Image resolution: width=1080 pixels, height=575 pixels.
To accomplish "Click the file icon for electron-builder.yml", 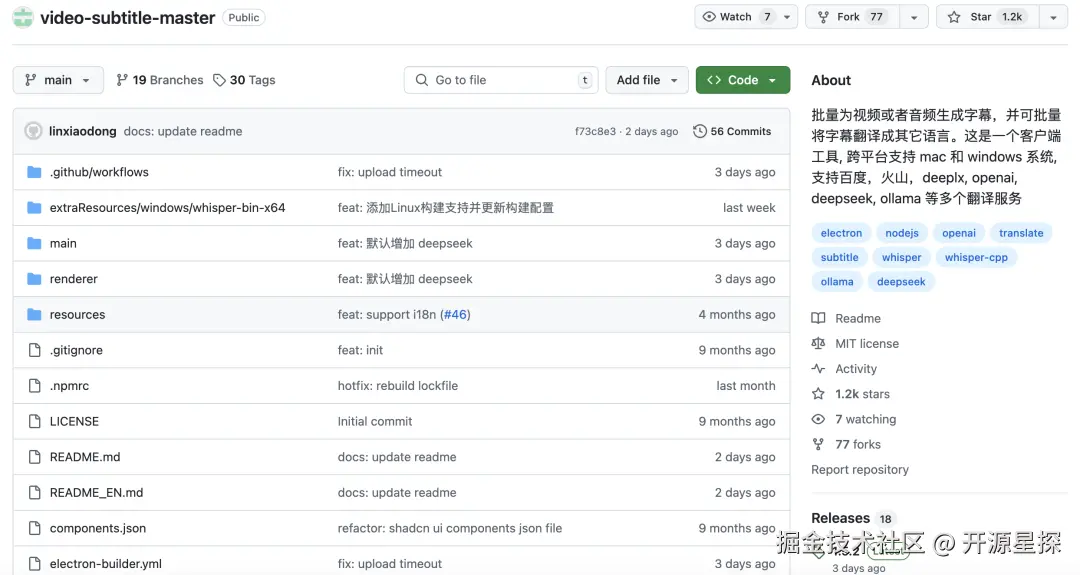I will tap(34, 563).
